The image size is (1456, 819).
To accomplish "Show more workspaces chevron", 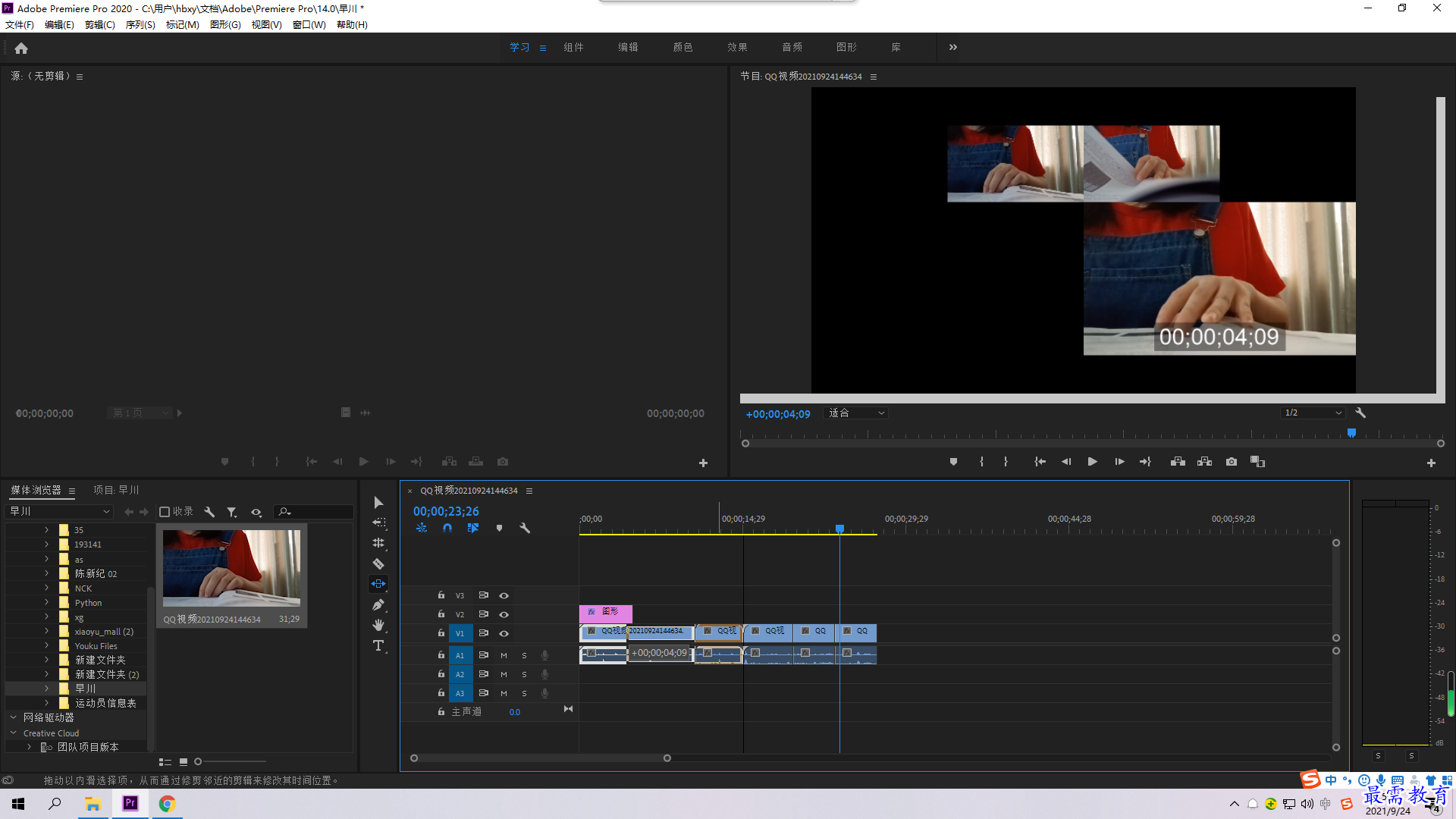I will coord(953,47).
